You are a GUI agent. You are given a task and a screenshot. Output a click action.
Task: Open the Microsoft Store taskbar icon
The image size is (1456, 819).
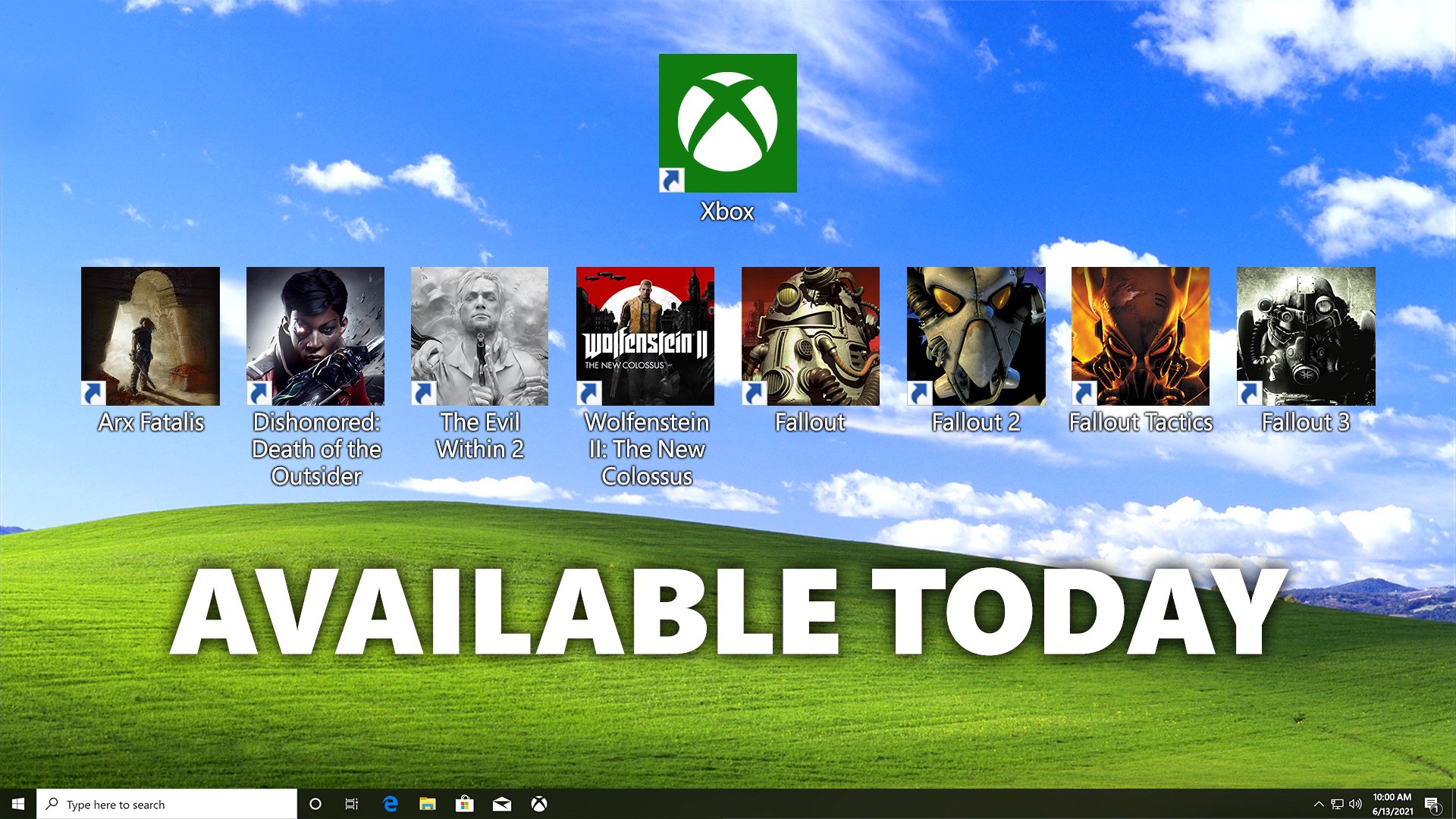click(x=466, y=805)
